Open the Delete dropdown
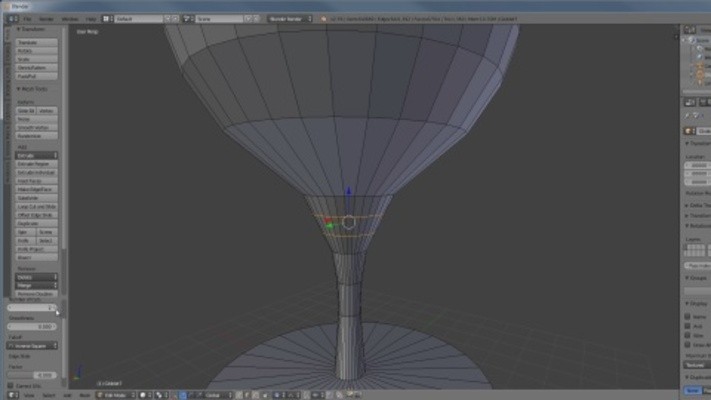 36,277
